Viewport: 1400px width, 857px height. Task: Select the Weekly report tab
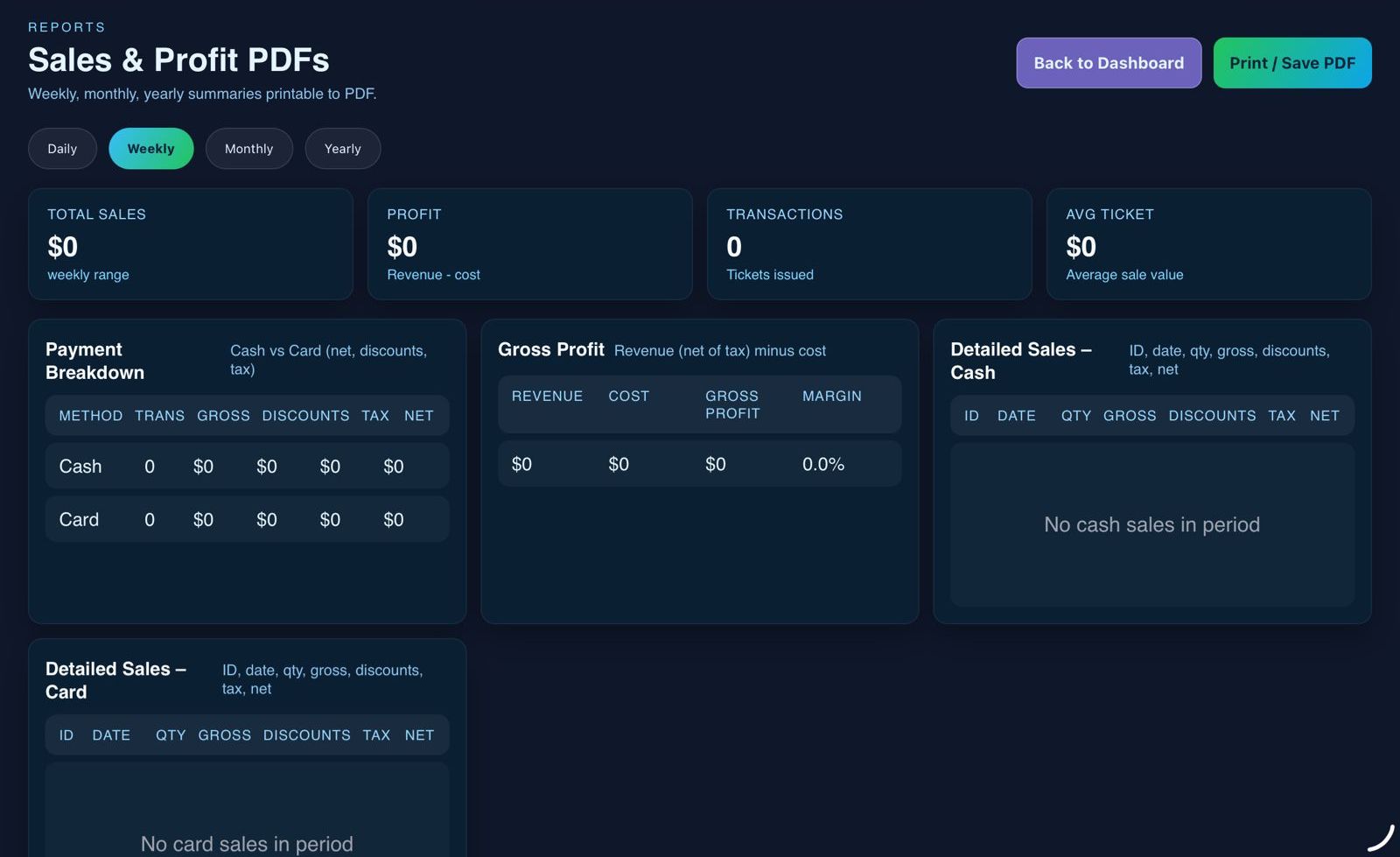[151, 149]
